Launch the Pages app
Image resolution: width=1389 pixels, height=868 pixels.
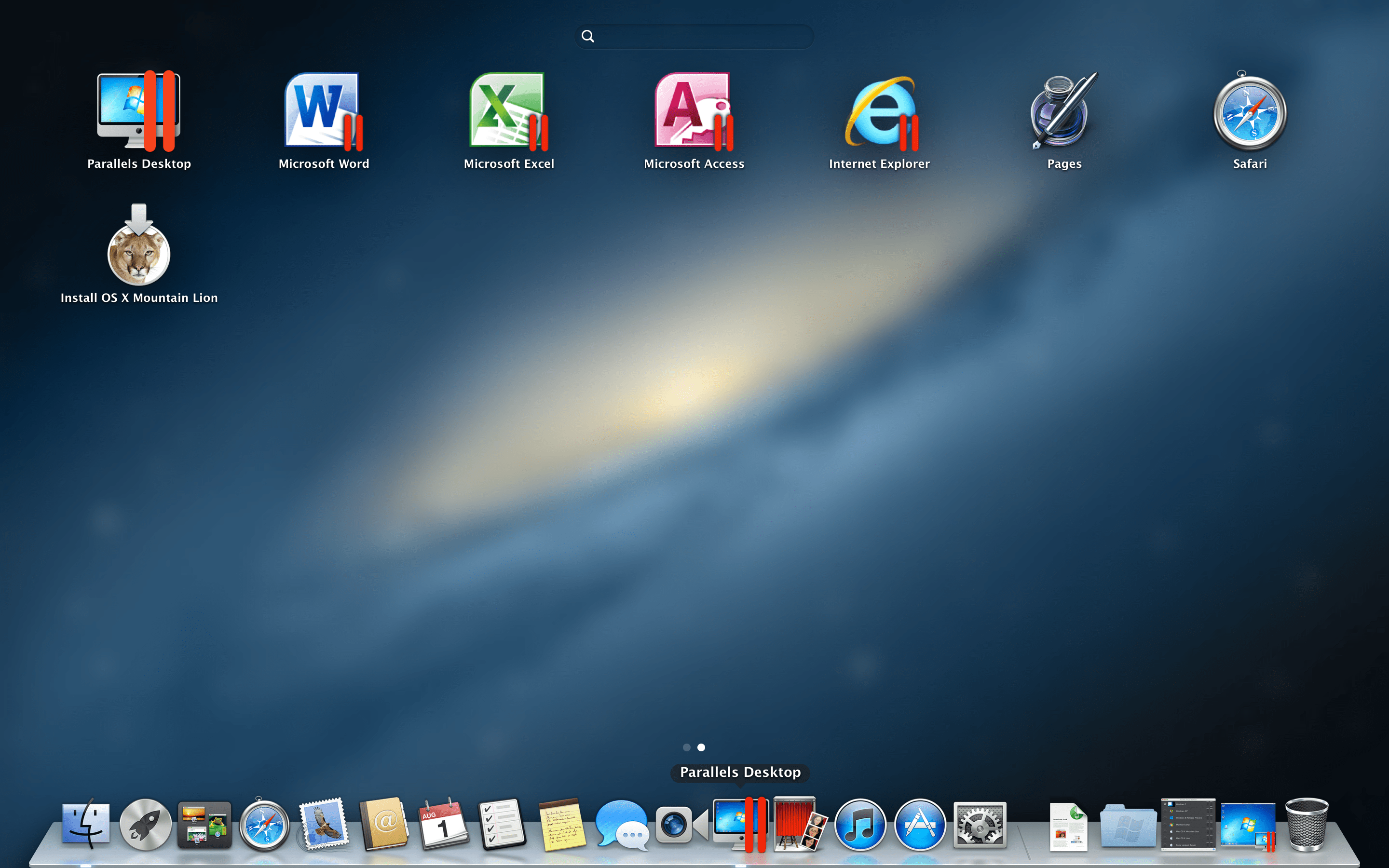[x=1063, y=112]
